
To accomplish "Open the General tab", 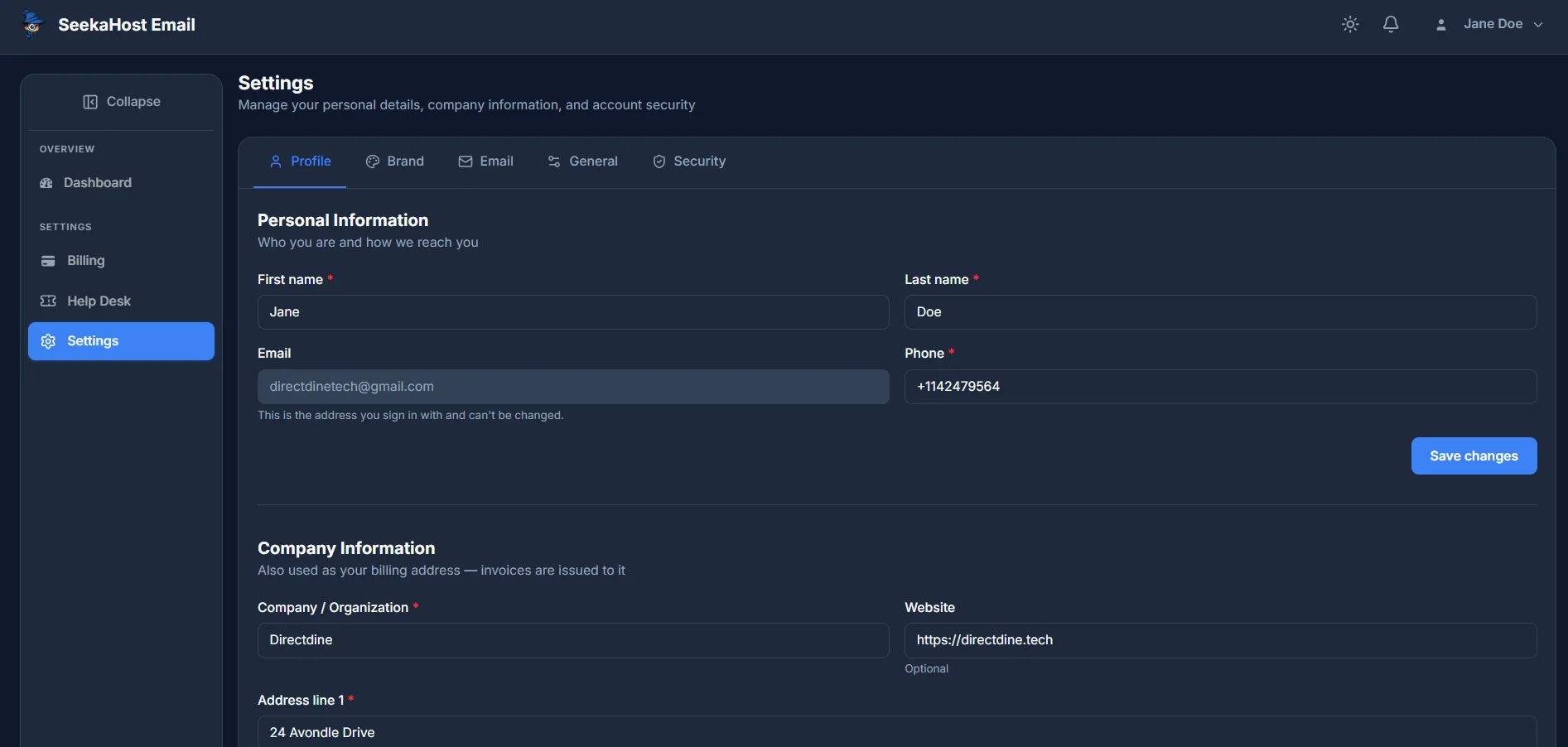I will pyautogui.click(x=582, y=161).
